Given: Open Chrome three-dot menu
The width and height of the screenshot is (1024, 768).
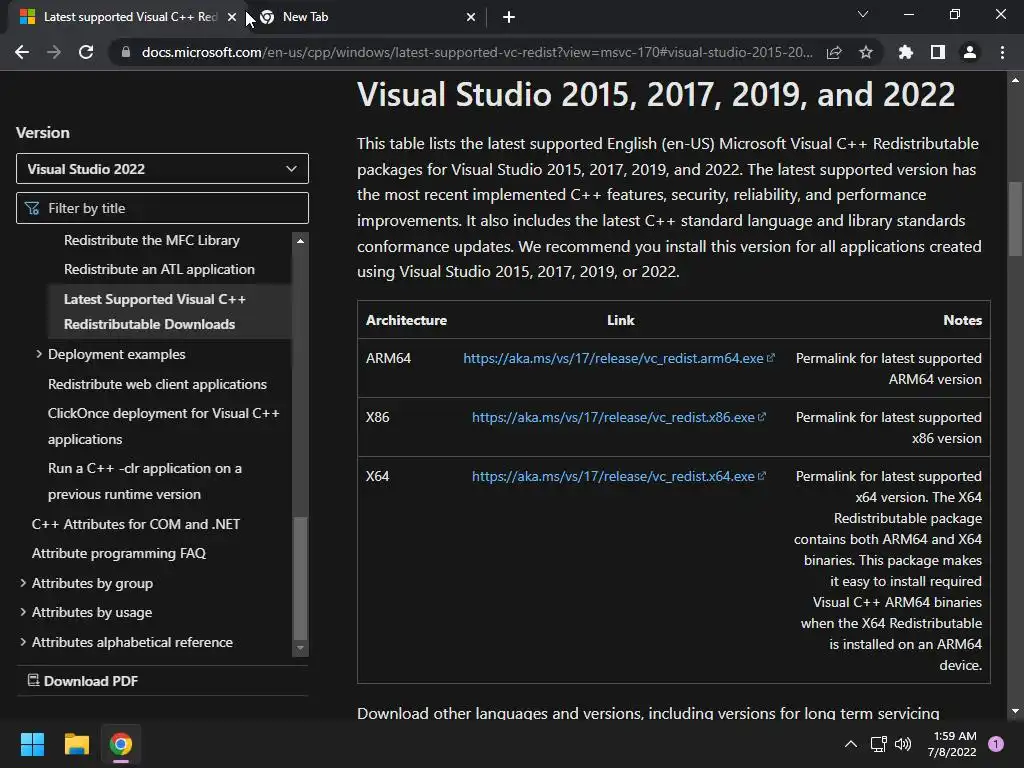Looking at the screenshot, I should [x=1002, y=52].
